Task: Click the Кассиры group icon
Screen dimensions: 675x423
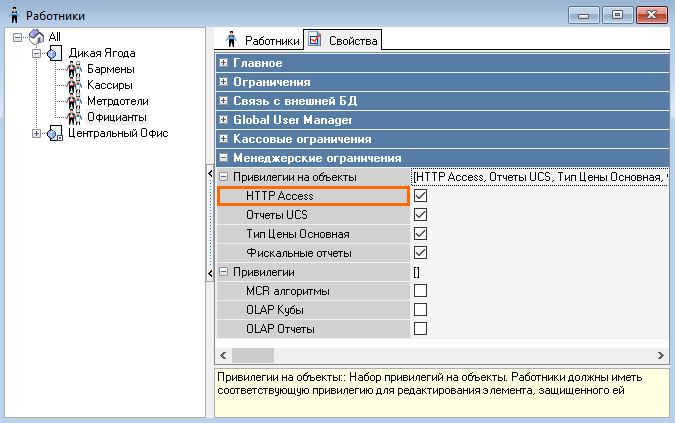Action: point(73,86)
